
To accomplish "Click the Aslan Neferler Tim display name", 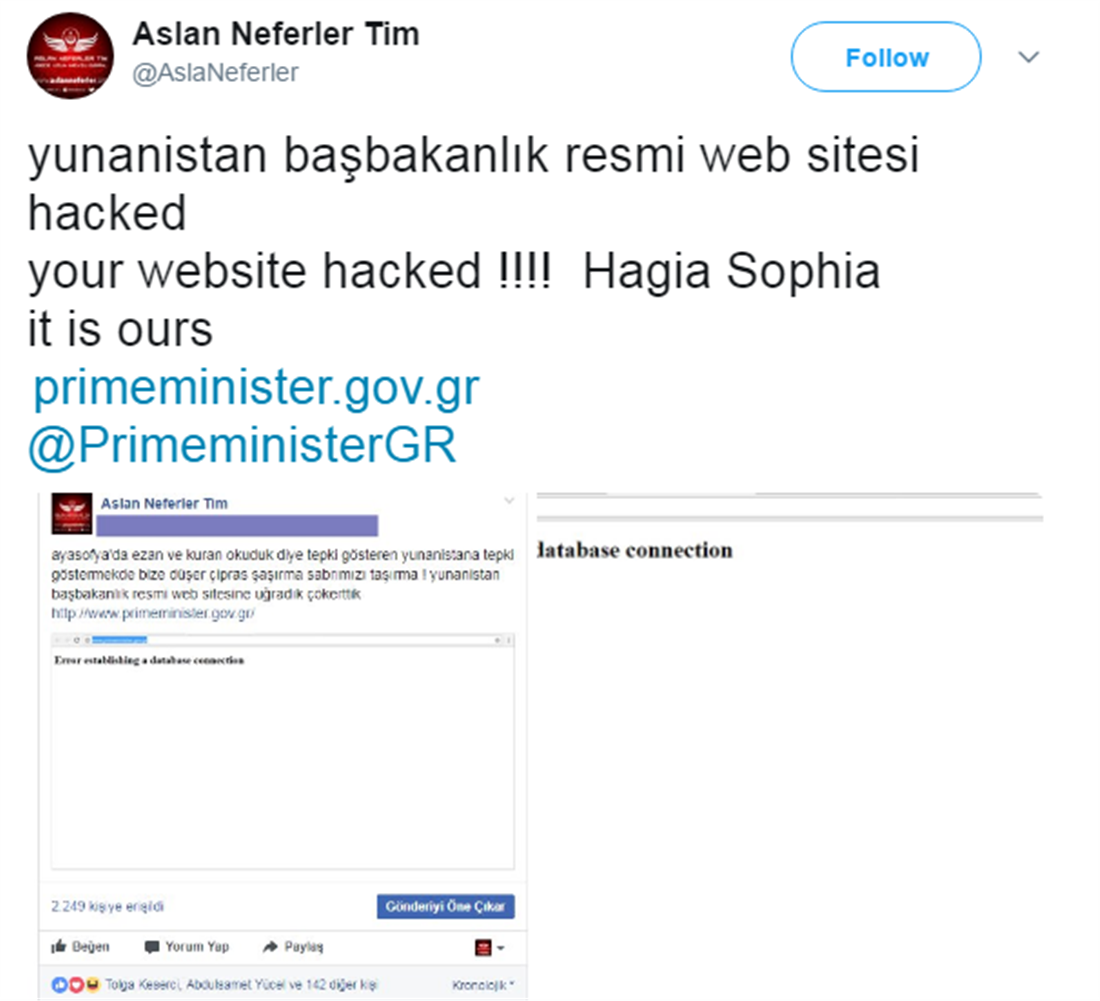I will point(276,34).
